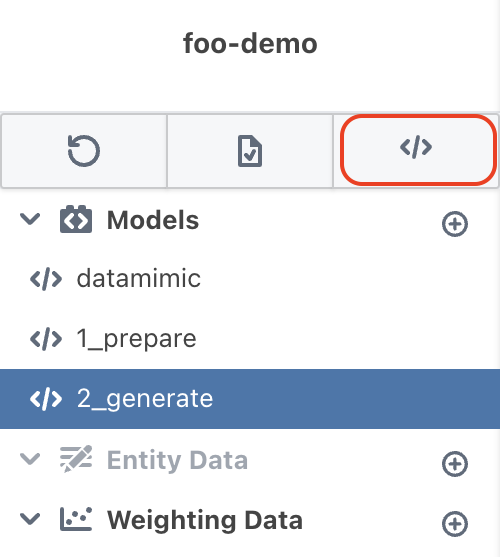Add new Weighting Data with plus icon
Viewport: 500px width, 557px height.
[x=455, y=524]
